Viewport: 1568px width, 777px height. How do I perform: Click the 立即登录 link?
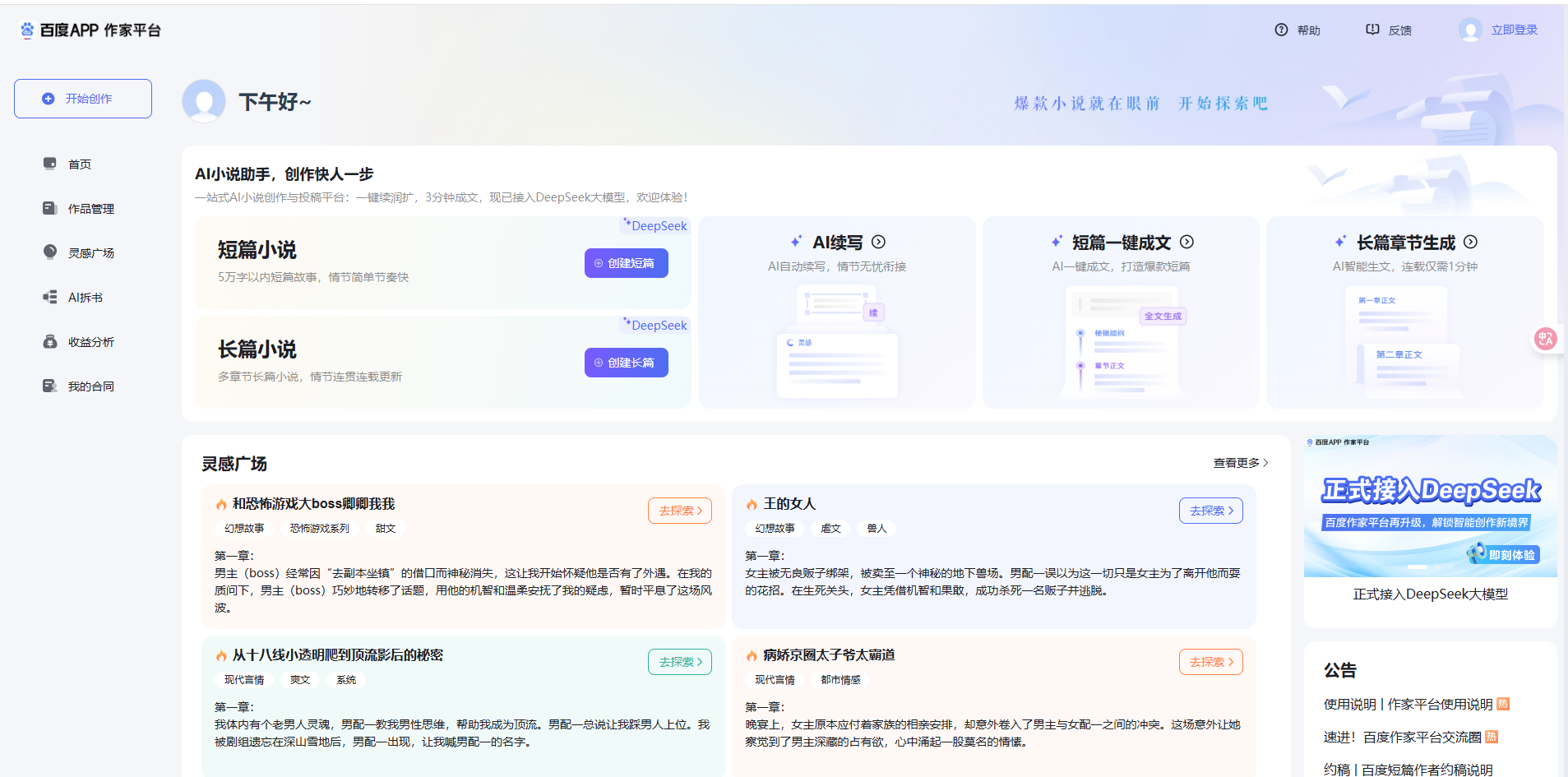coord(1515,30)
